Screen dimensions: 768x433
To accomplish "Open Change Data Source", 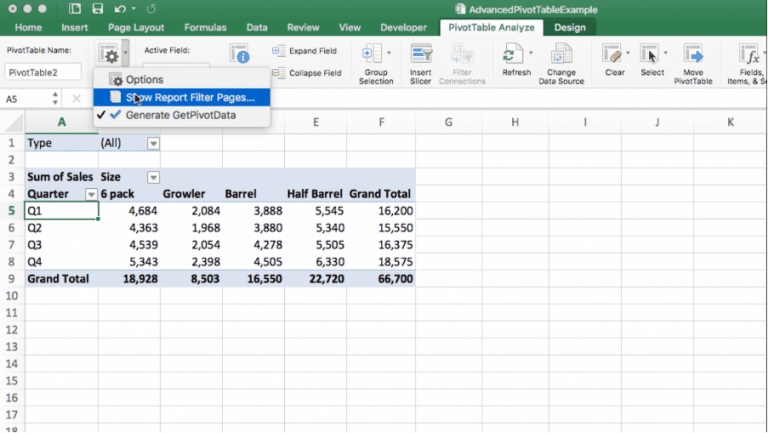I will pos(561,55).
